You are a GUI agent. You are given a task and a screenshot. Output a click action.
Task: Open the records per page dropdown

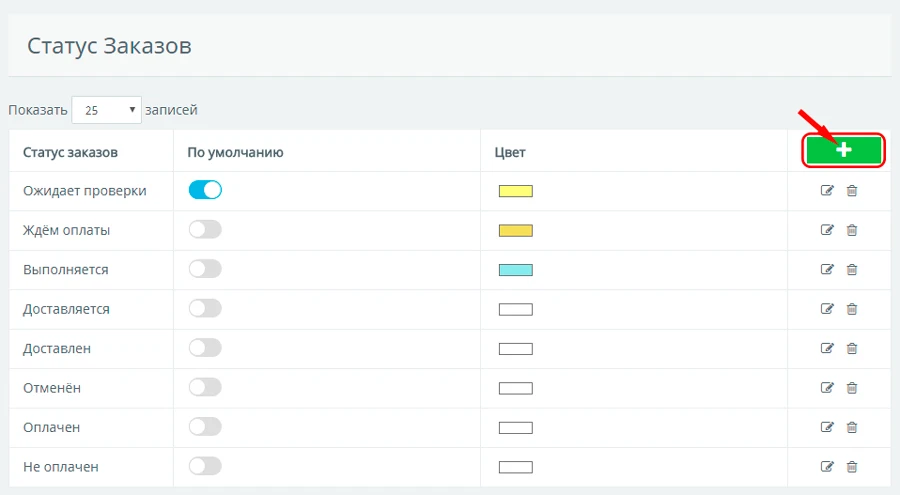pyautogui.click(x=105, y=110)
